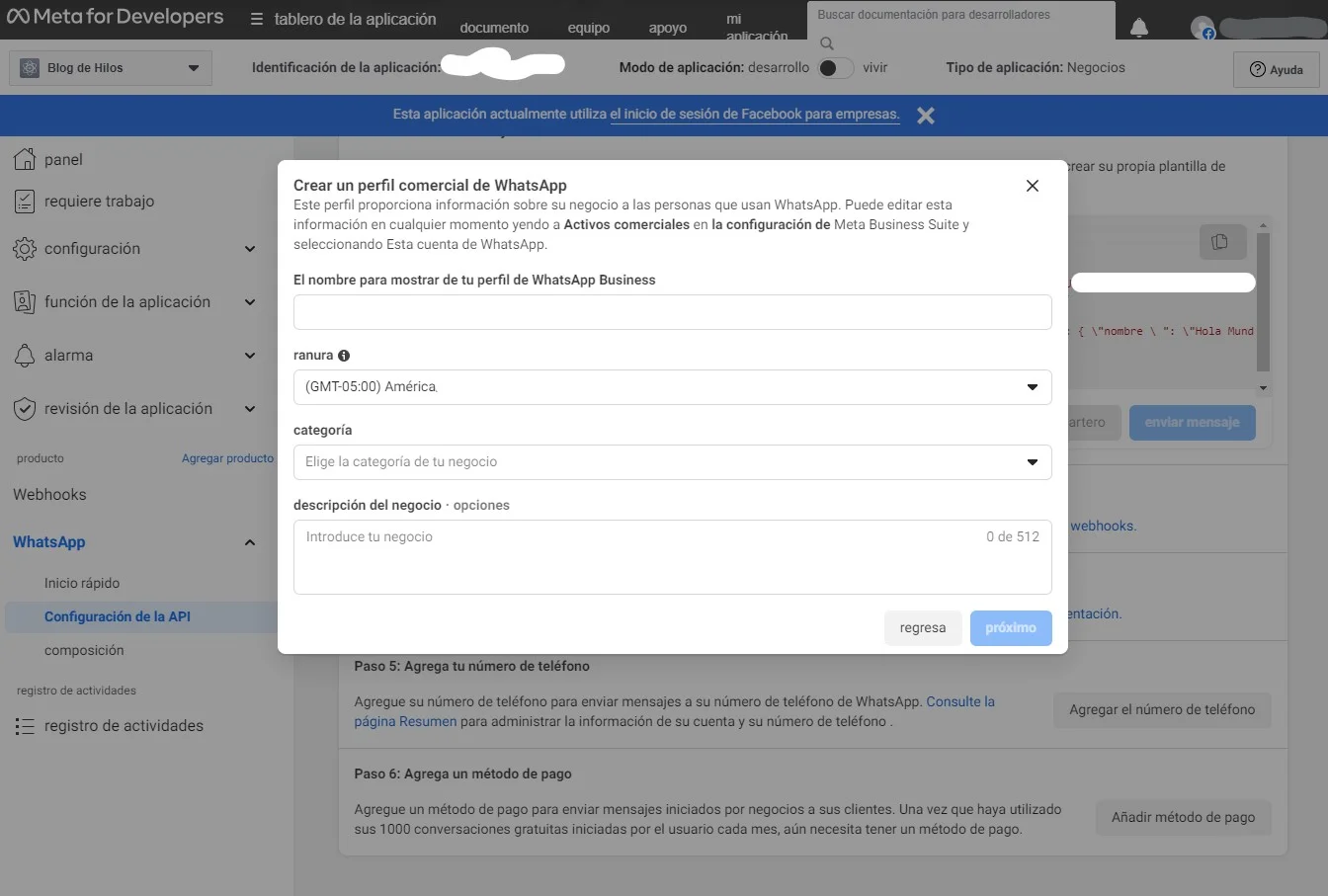
Task: Click the panel home icon
Action: (25, 158)
